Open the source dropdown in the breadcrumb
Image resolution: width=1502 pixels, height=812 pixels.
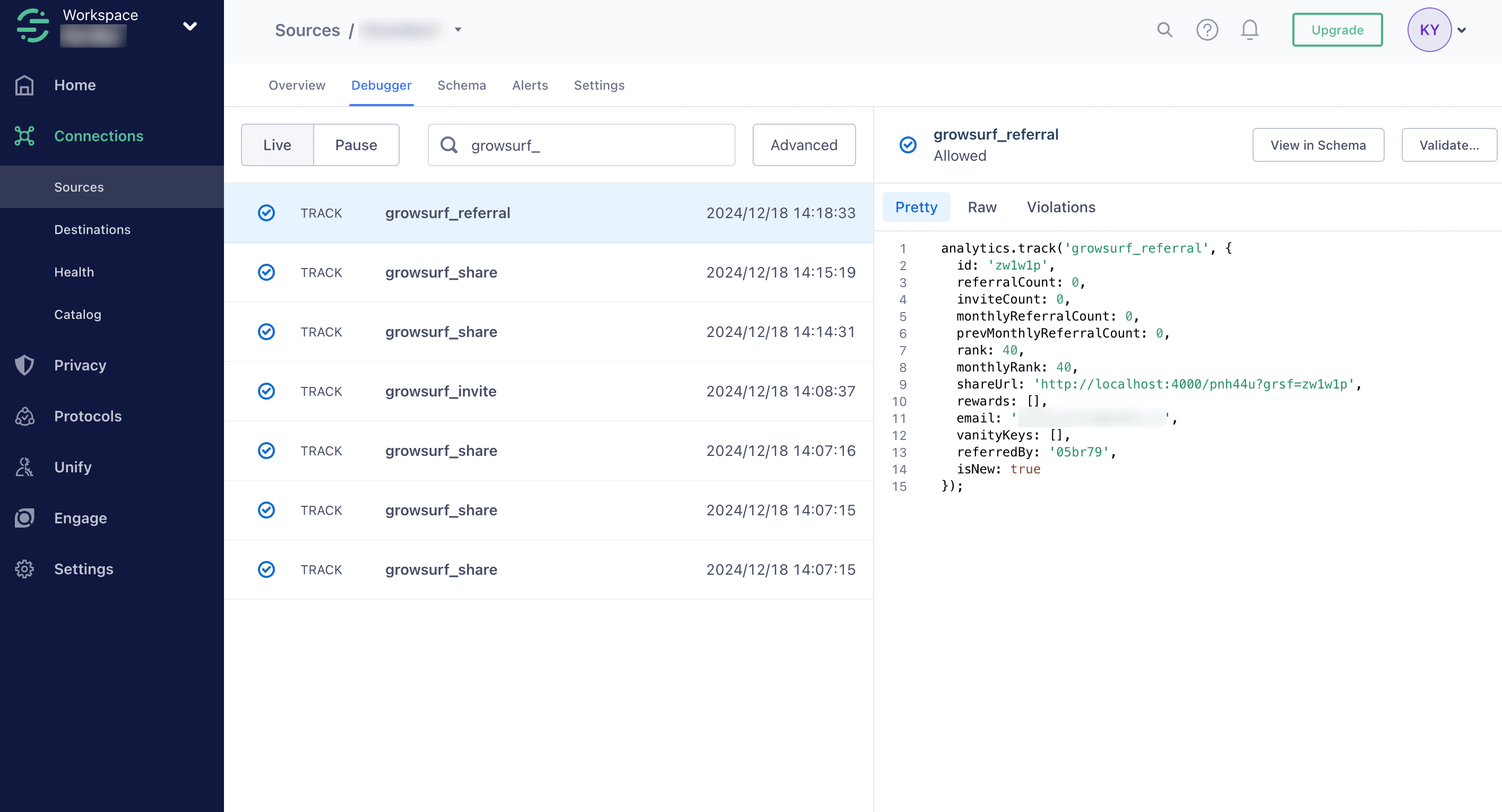[x=459, y=30]
